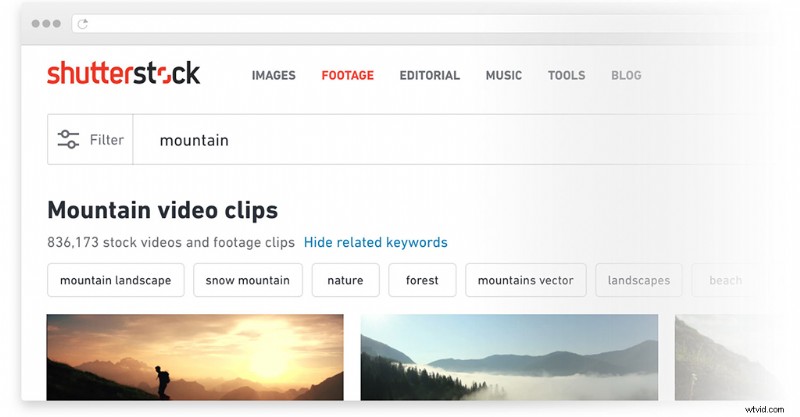Open the Images menu
The height and width of the screenshot is (417, 800).
pyautogui.click(x=273, y=76)
